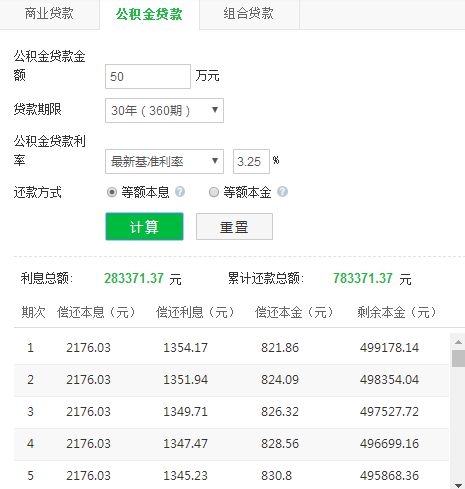Click the green 计算 button
Screen dimensions: 465x489
point(144,227)
